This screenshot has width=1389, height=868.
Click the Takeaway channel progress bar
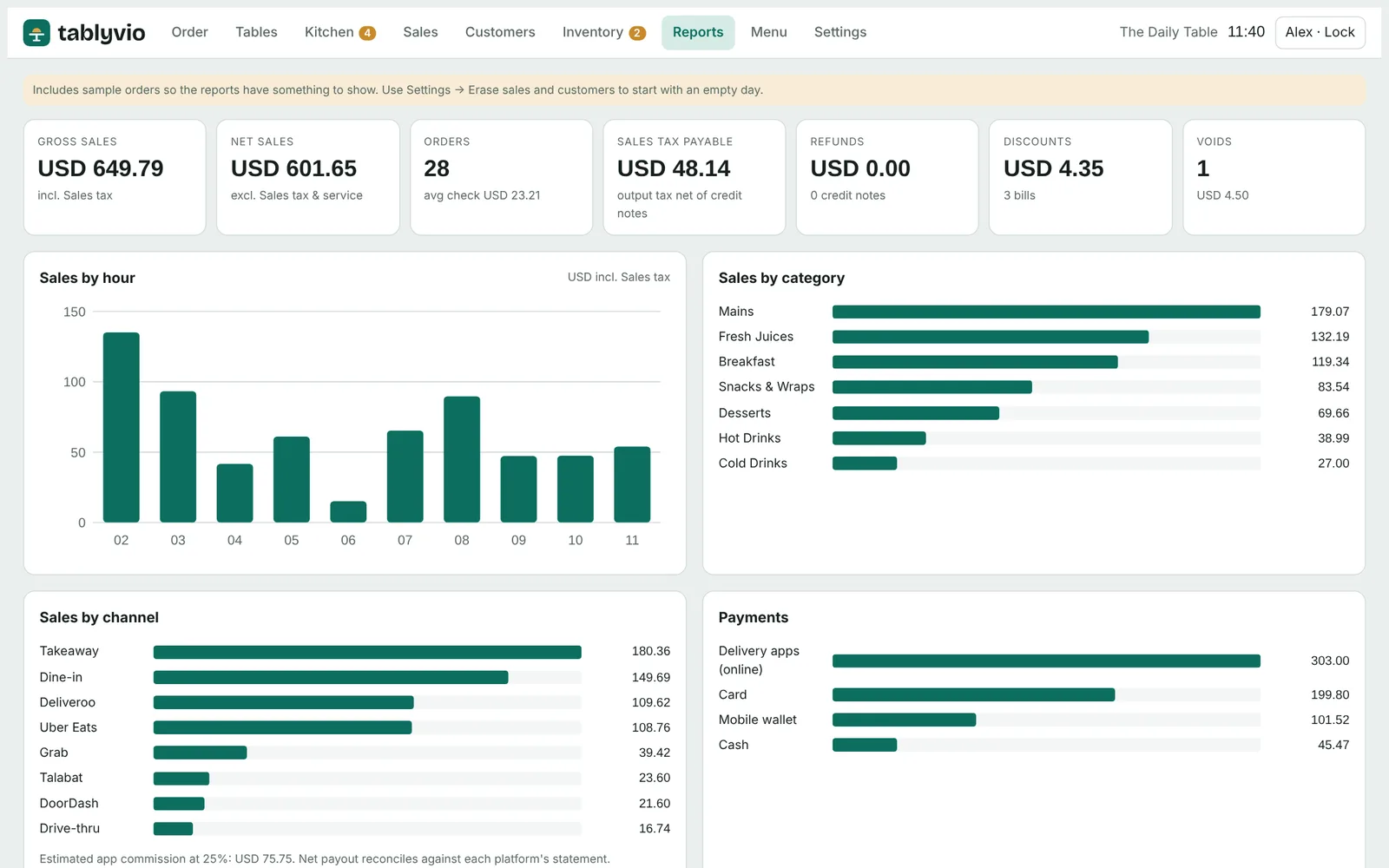coord(367,652)
